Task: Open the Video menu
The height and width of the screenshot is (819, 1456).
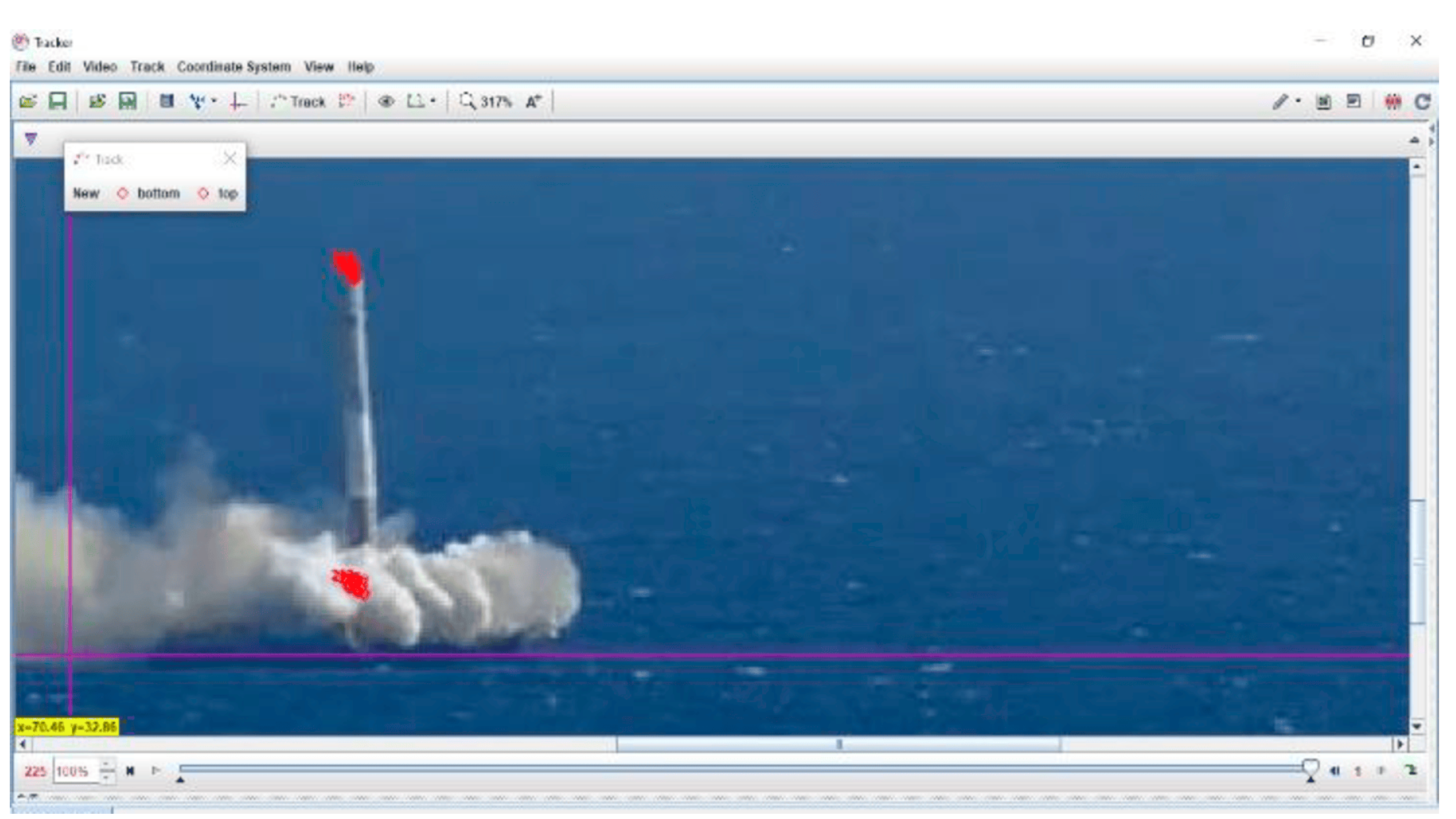Action: (x=99, y=67)
